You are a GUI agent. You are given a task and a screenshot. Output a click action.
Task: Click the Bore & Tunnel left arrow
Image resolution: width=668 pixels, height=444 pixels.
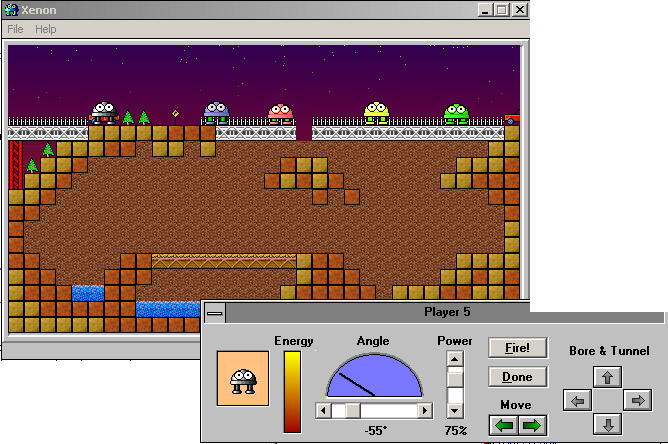577,401
